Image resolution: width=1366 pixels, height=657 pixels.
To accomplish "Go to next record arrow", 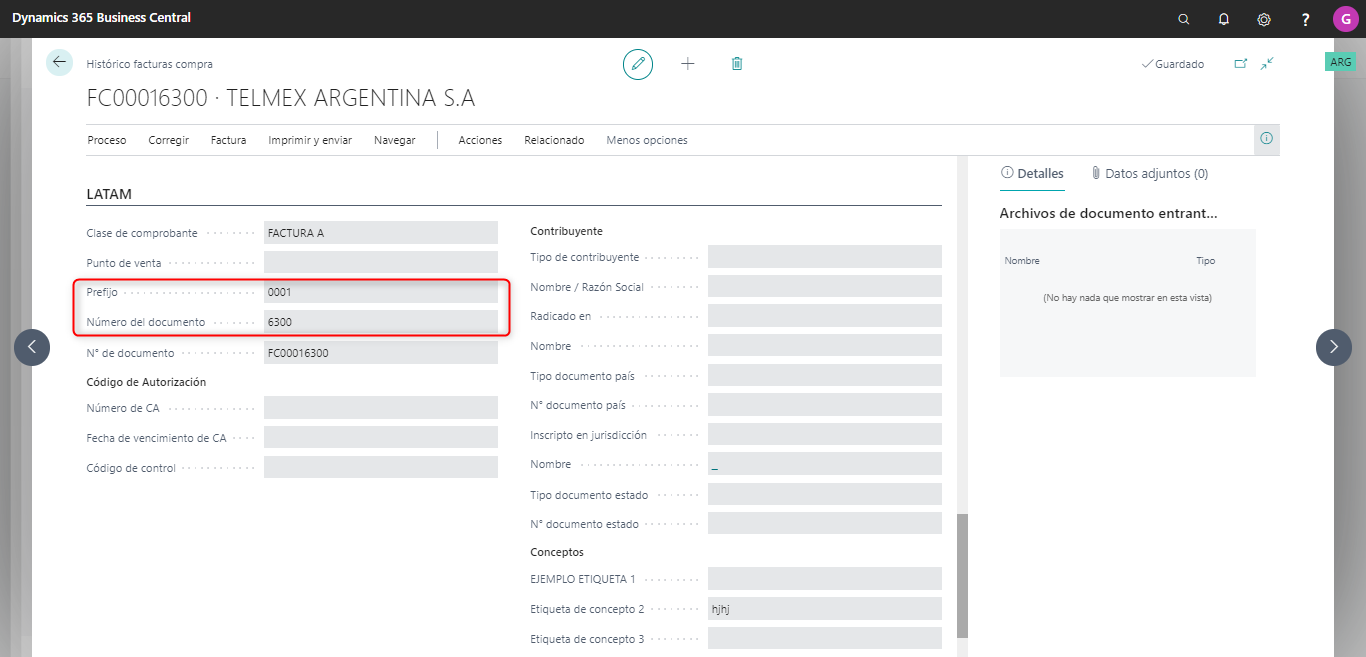I will tap(1334, 347).
